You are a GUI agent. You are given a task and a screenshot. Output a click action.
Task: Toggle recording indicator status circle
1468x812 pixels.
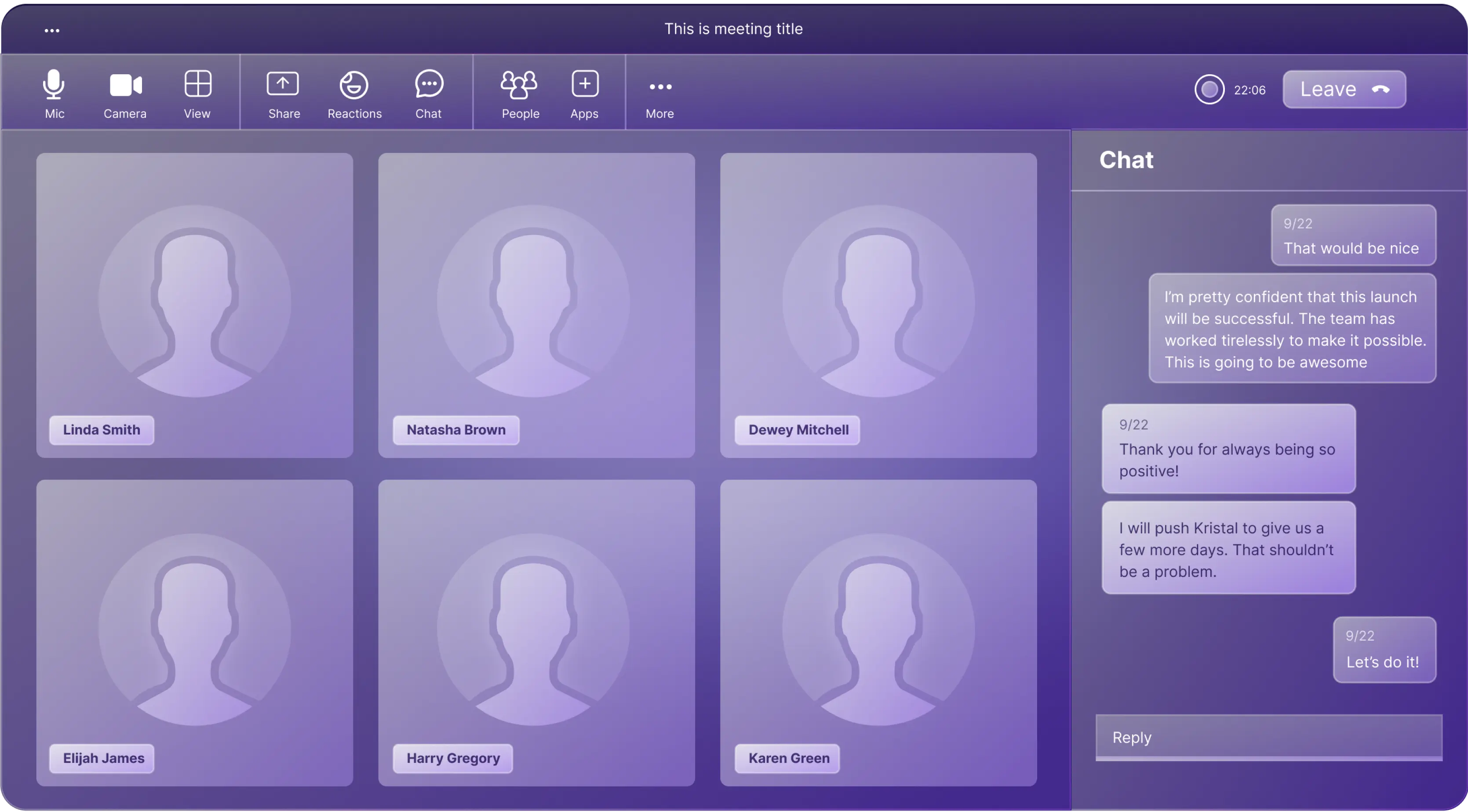click(1209, 89)
